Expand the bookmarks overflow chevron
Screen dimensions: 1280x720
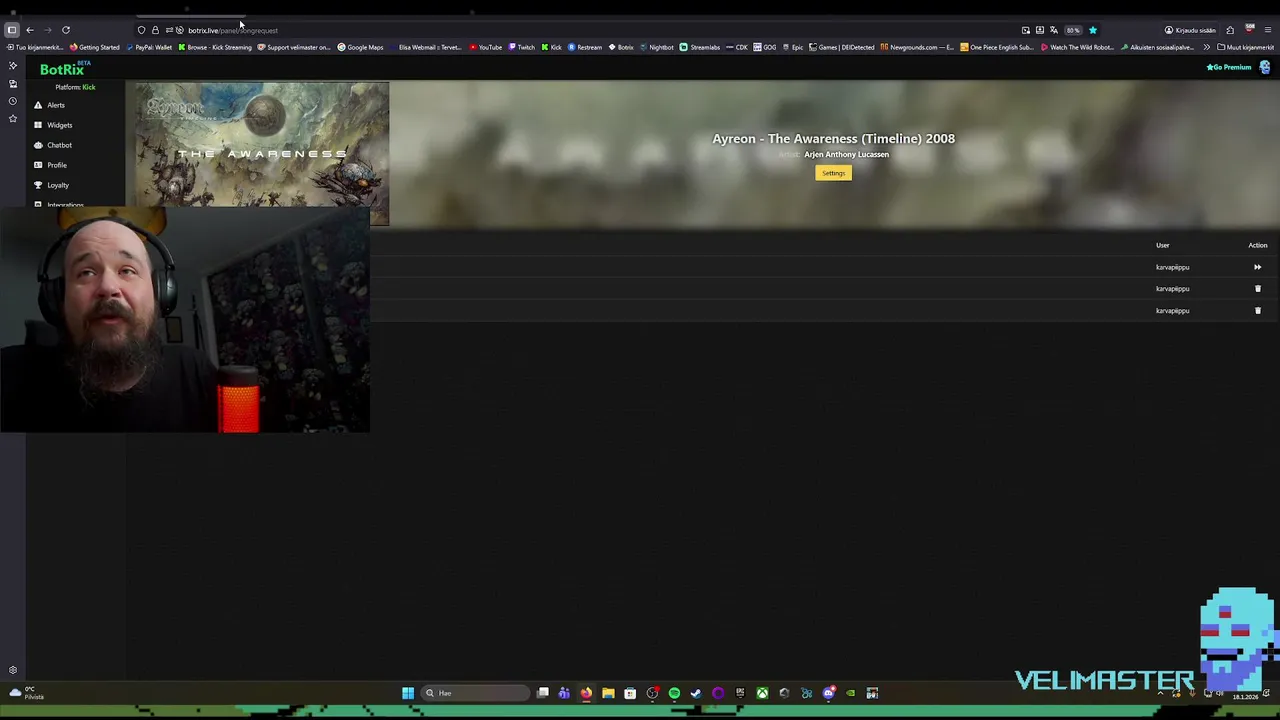1207,47
